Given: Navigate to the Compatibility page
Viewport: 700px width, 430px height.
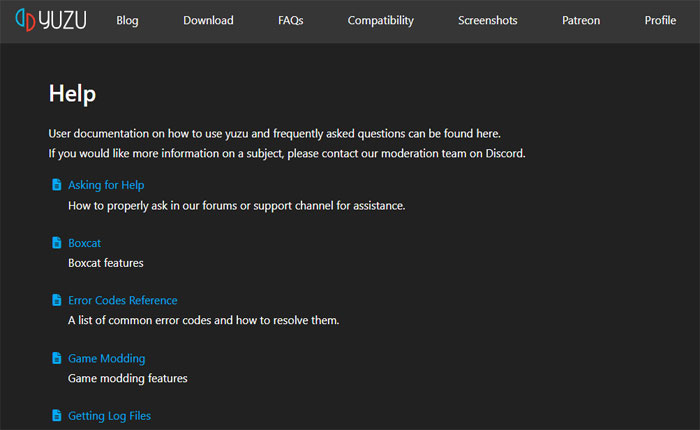Looking at the screenshot, I should pos(380,20).
